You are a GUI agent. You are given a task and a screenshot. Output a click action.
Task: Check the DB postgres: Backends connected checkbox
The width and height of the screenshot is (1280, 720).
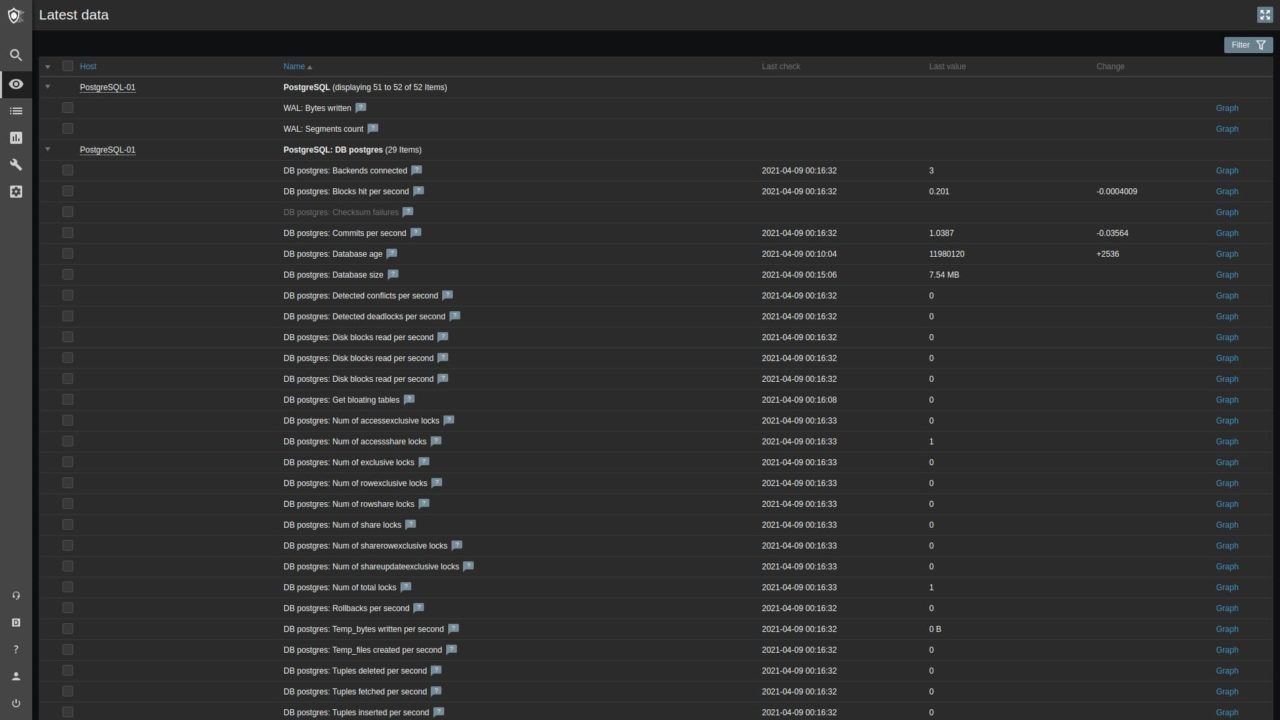coord(68,170)
